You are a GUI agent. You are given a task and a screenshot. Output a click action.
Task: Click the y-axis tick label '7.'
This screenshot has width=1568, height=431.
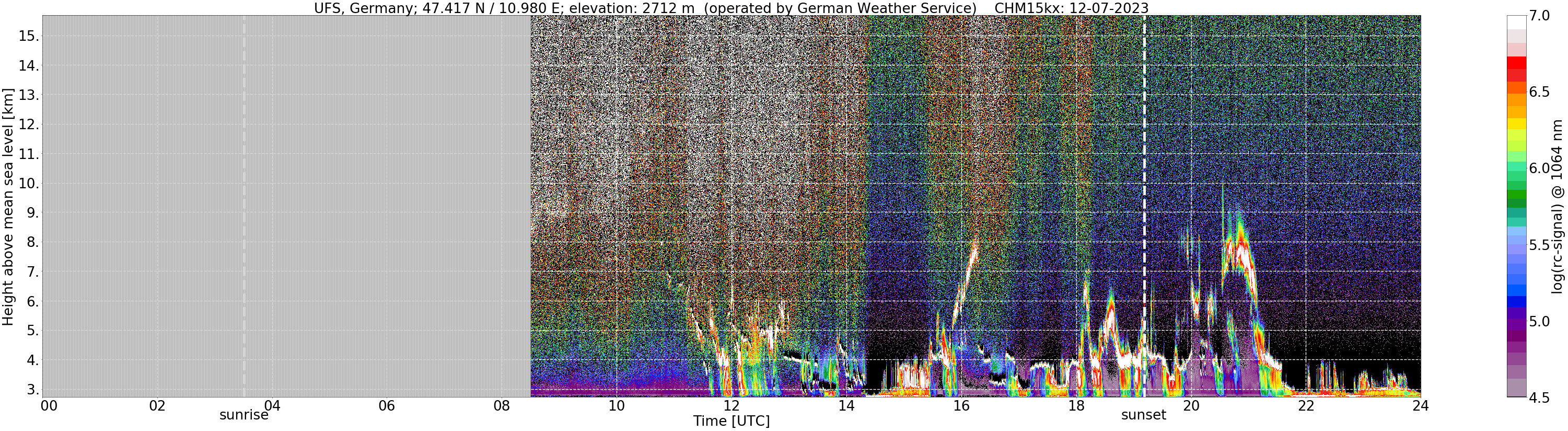pyautogui.click(x=33, y=272)
